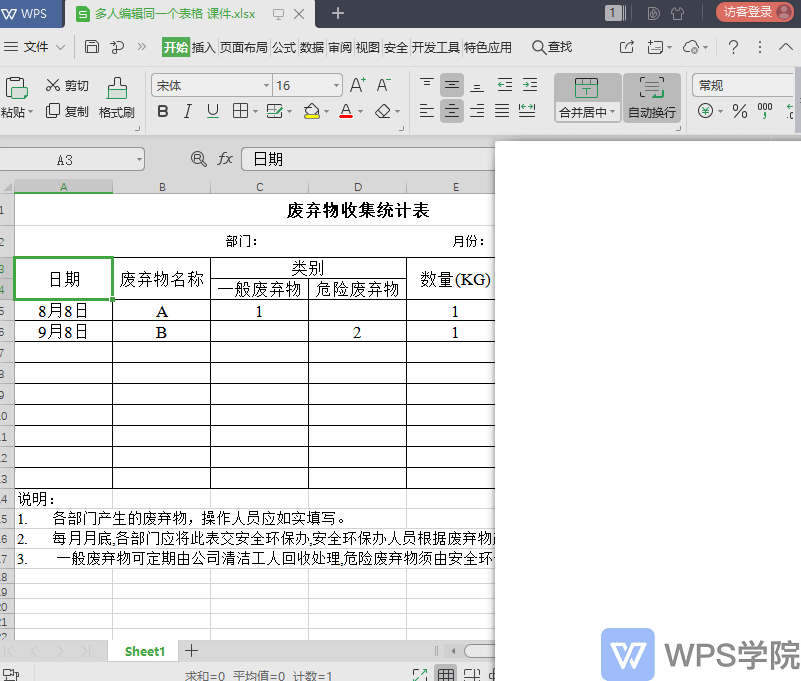Open the font size 16 dropdown

336,85
